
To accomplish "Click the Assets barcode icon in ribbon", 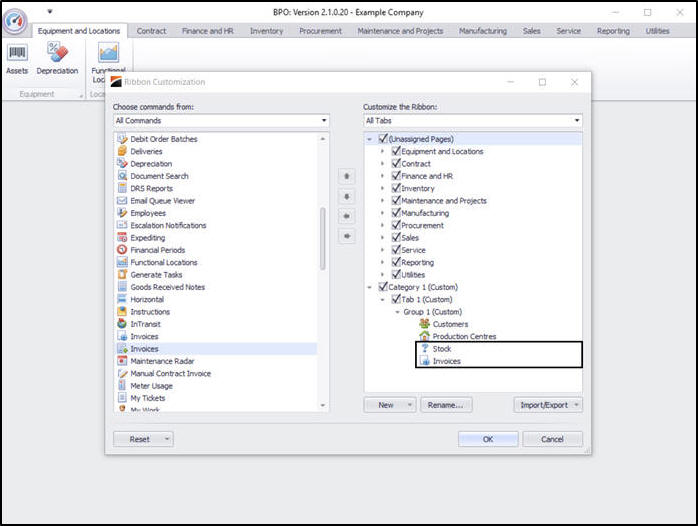I will point(17,53).
